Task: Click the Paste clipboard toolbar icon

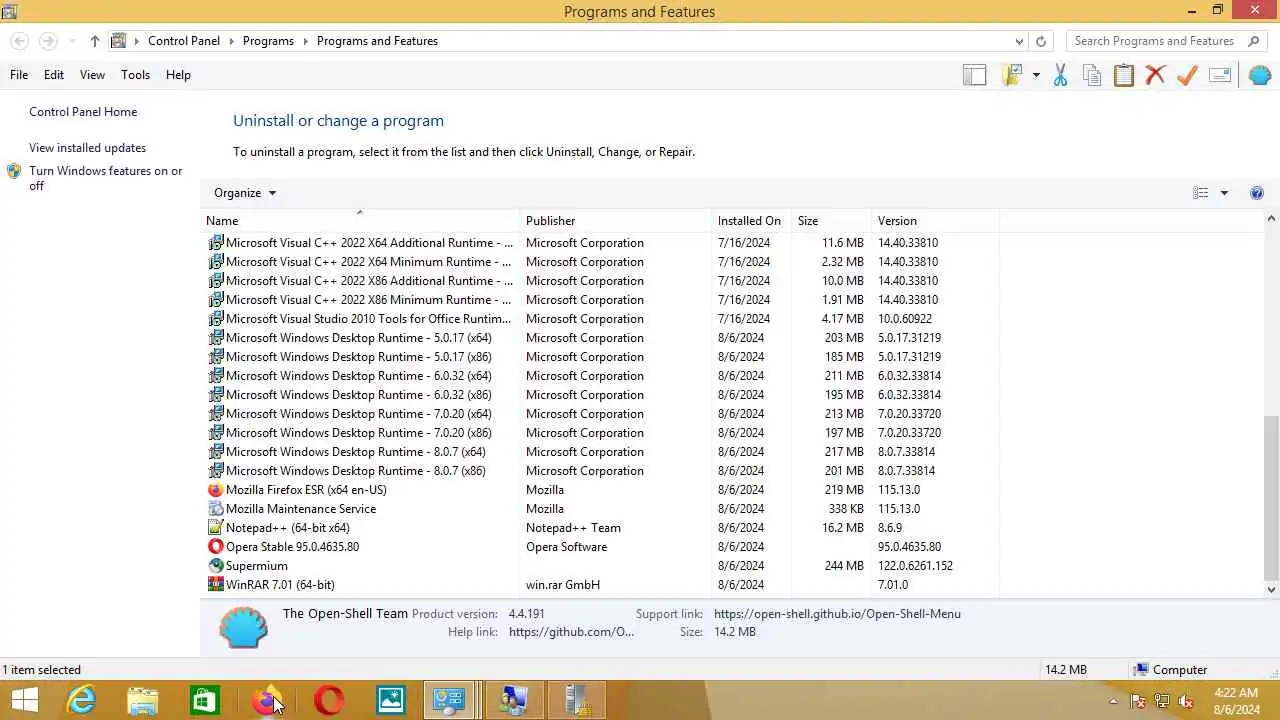Action: tap(1124, 75)
